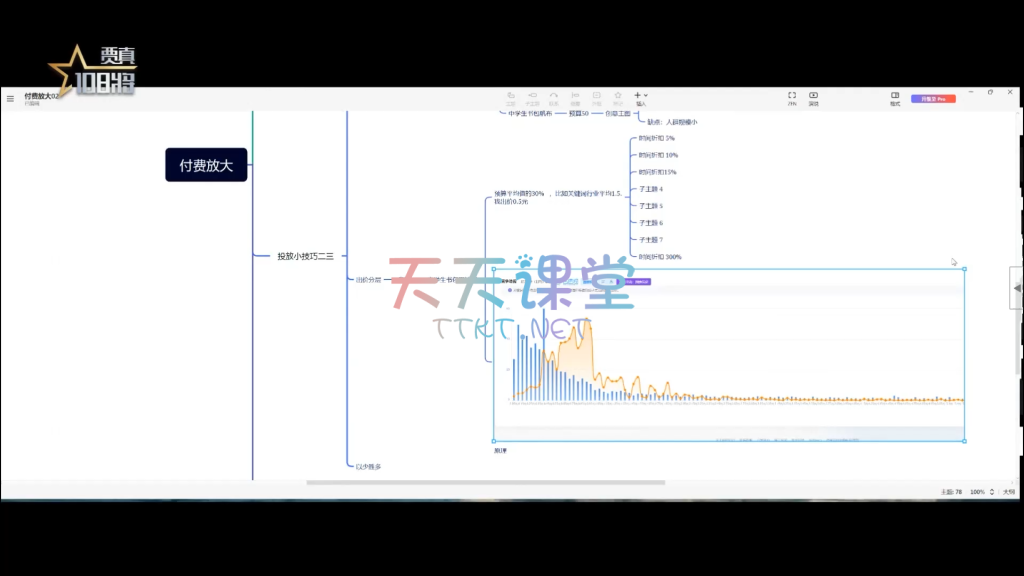Click the star-shaped toolbar icon
The image size is (1024, 576).
[x=618, y=97]
